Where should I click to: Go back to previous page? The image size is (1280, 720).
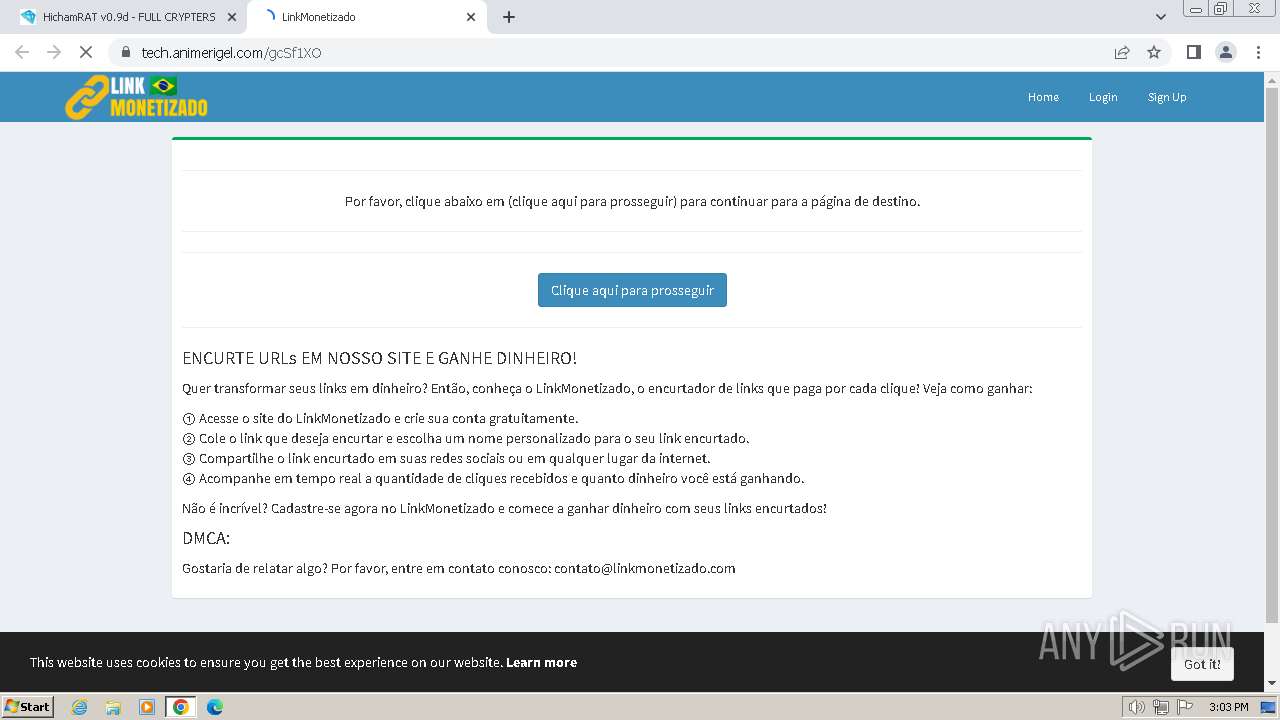(x=22, y=52)
